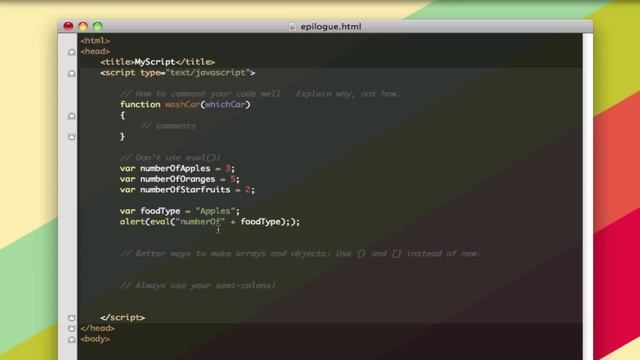Viewport: 640px width, 360px height.
Task: Click the '// comments' line inside washCar
Action: (x=168, y=126)
